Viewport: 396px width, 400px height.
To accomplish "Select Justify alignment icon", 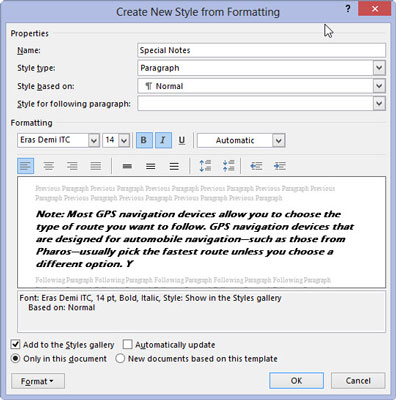I will tap(96, 166).
